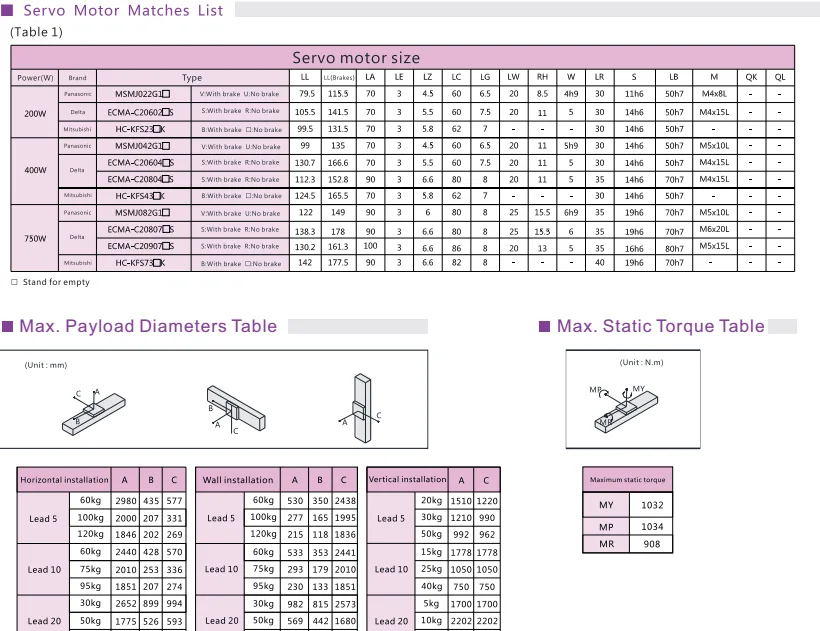This screenshot has height=631, width=820.
Task: Click the MY torque value 1032
Action: click(651, 506)
